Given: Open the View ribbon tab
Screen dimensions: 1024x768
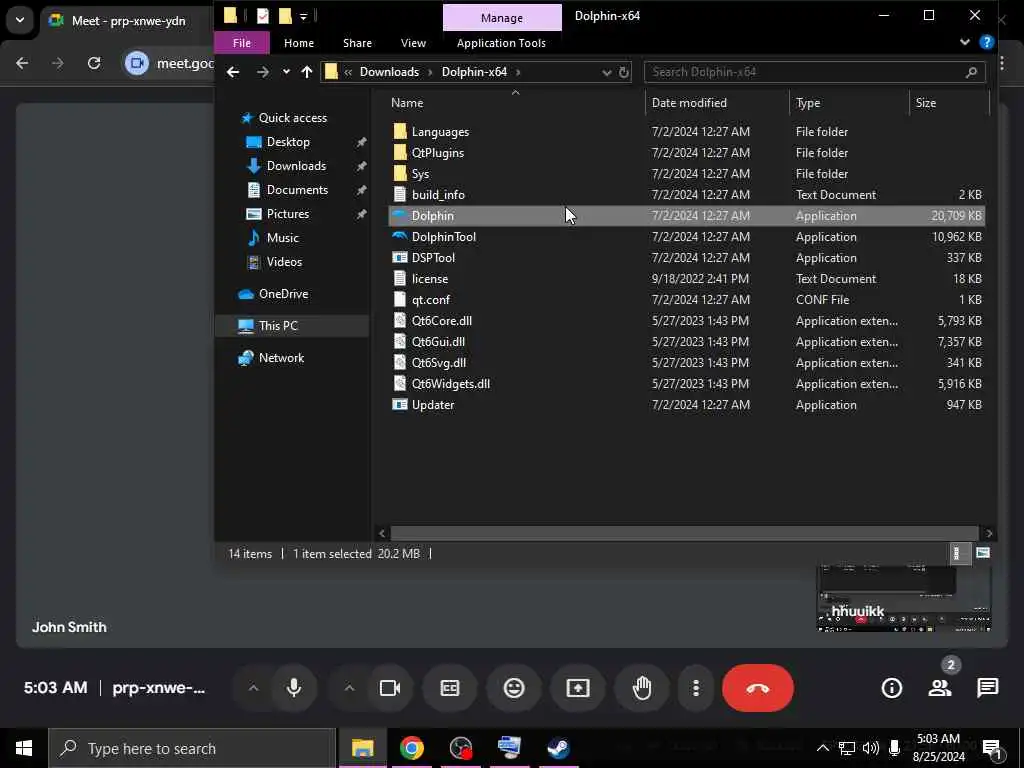Looking at the screenshot, I should [x=413, y=43].
